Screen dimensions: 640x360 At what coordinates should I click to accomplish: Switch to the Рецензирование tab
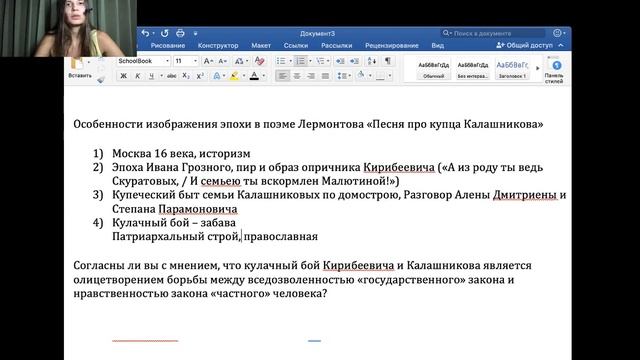[x=392, y=46]
